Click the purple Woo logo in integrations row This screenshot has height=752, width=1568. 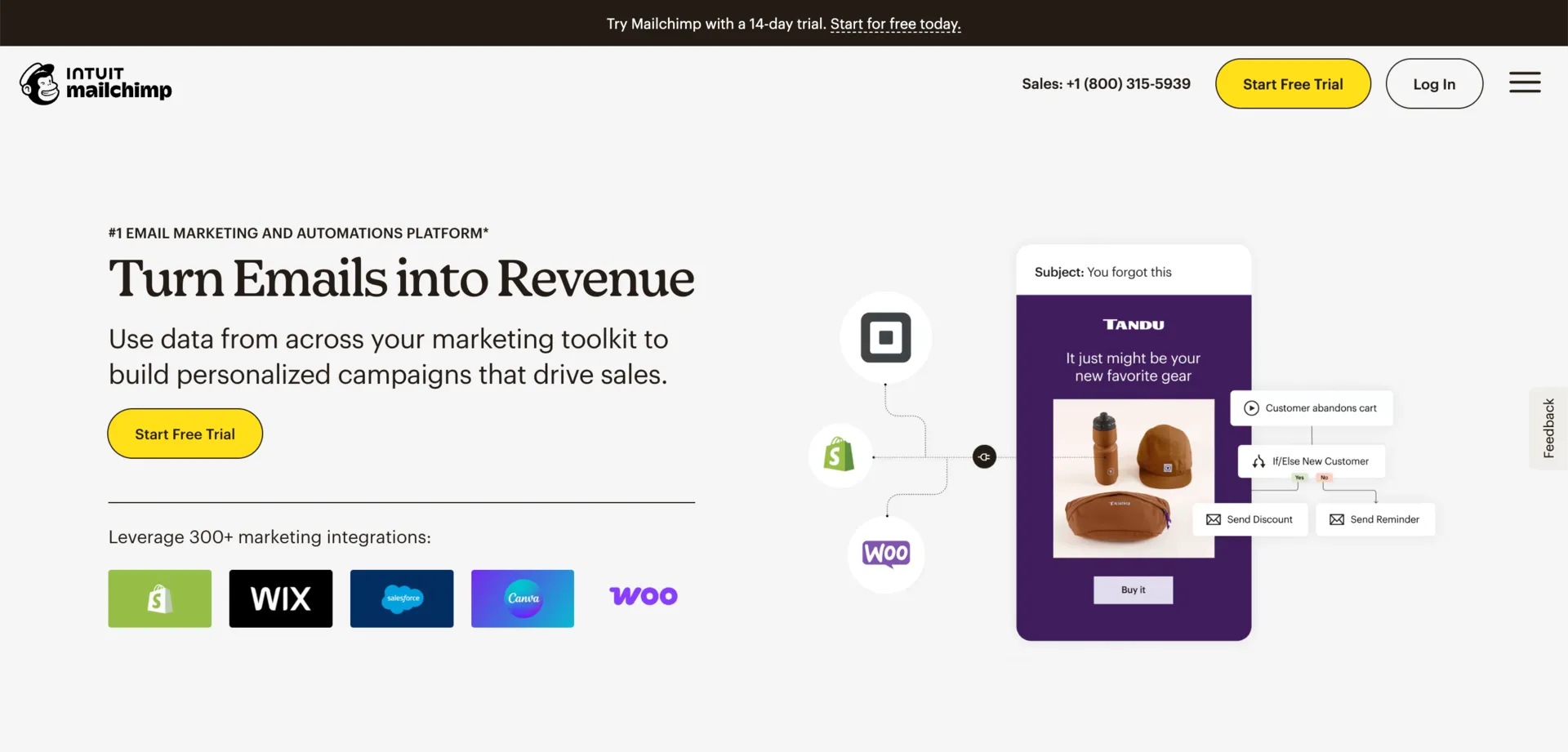644,597
